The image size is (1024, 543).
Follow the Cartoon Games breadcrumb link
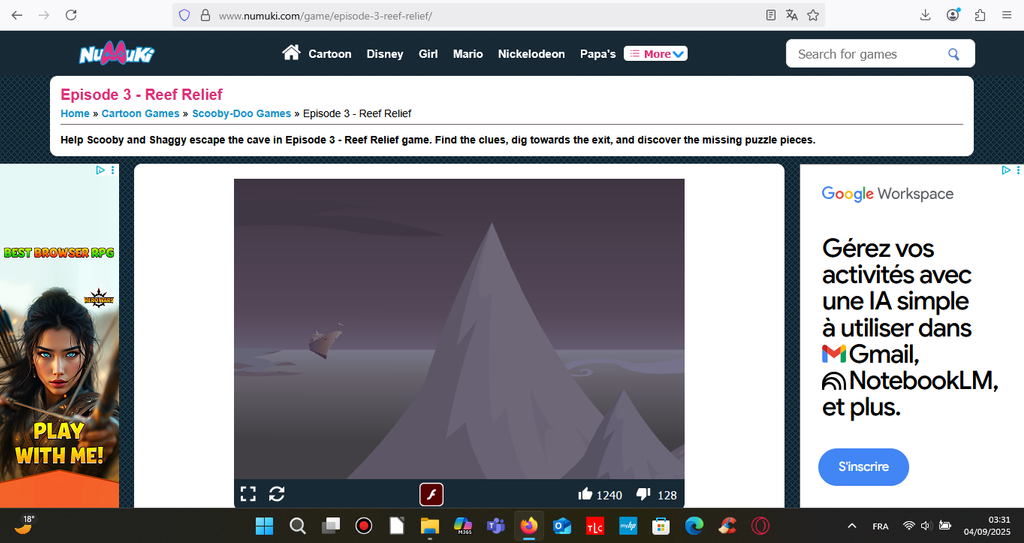pyautogui.click(x=140, y=113)
